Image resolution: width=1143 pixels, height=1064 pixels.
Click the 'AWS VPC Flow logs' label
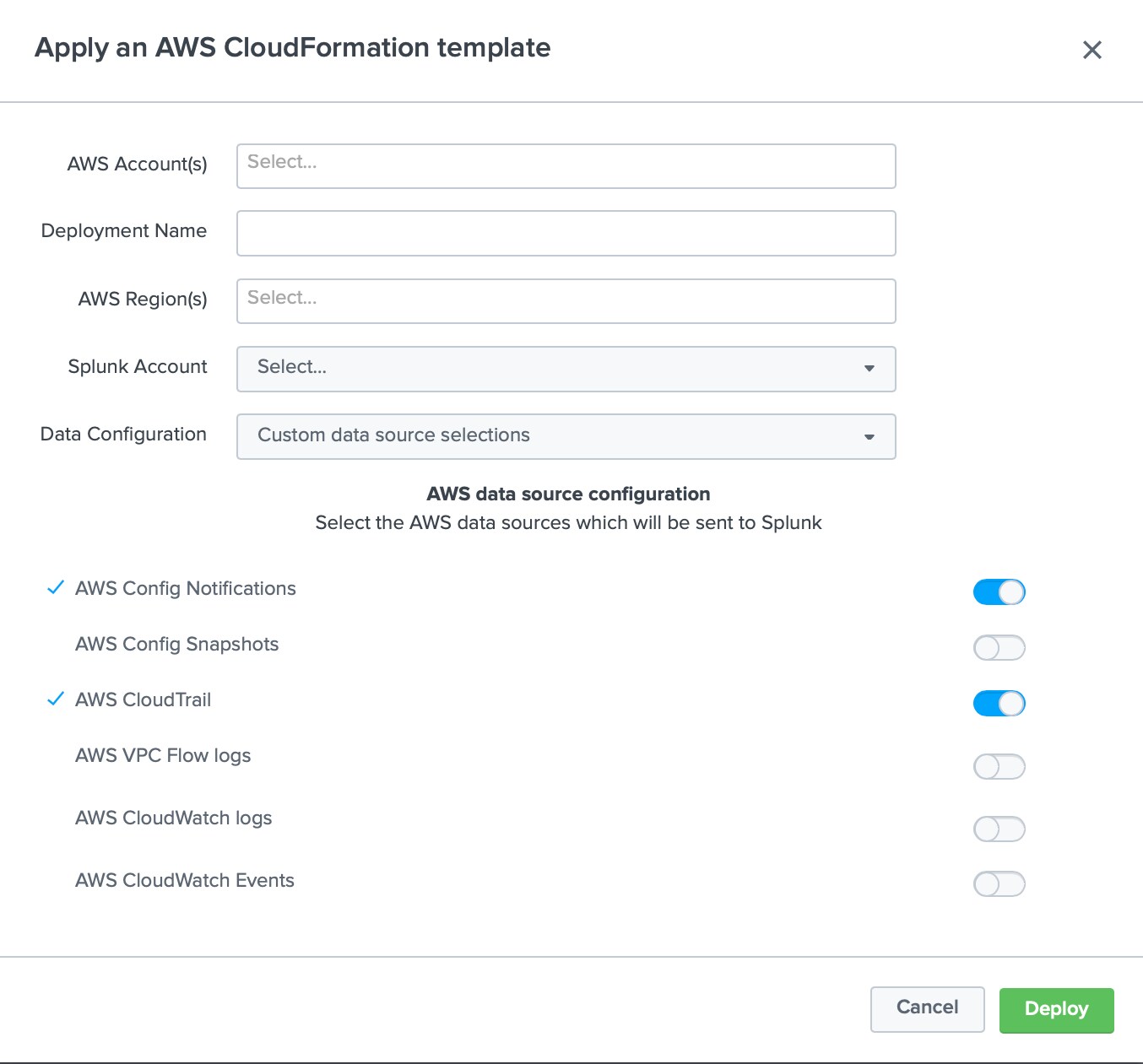pos(163,756)
